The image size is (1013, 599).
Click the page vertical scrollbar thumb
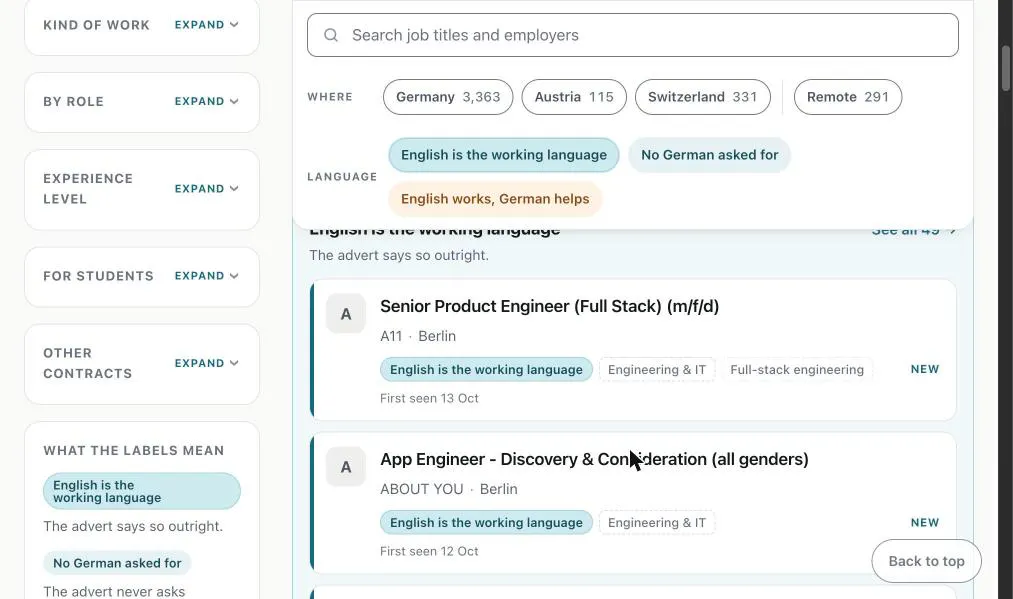click(1005, 68)
